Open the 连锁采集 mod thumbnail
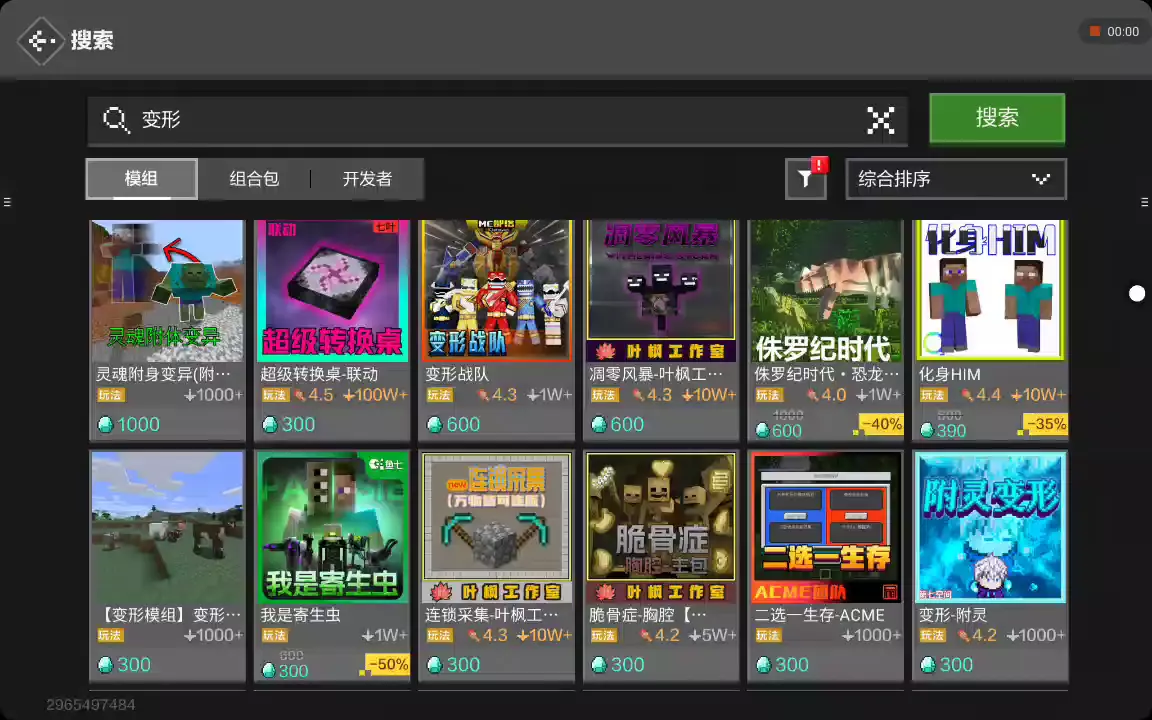The height and width of the screenshot is (720, 1152). tap(497, 527)
